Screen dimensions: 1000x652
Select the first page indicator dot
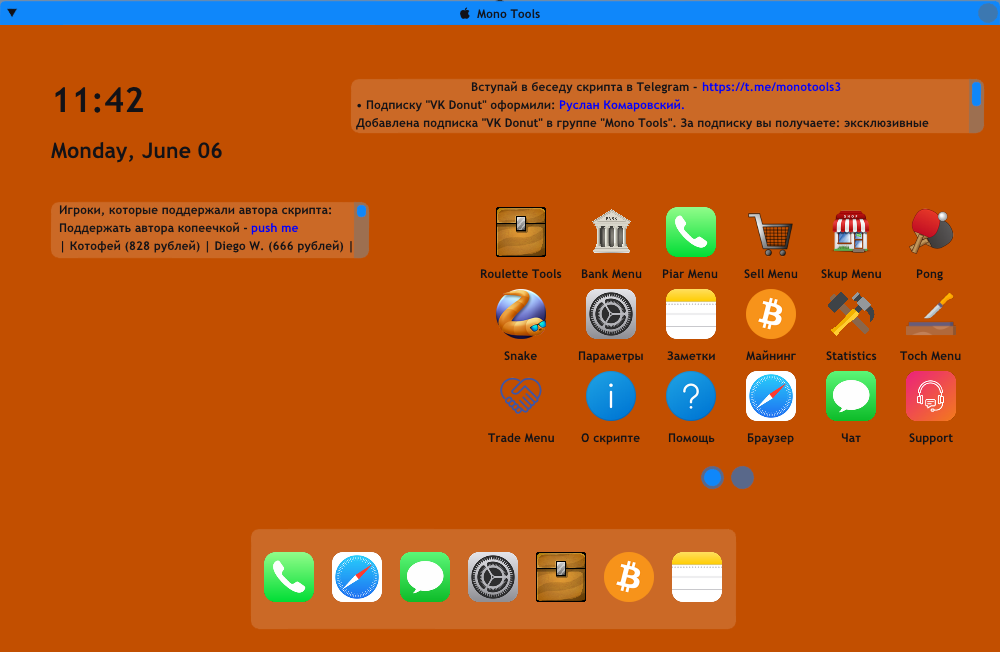coord(712,477)
